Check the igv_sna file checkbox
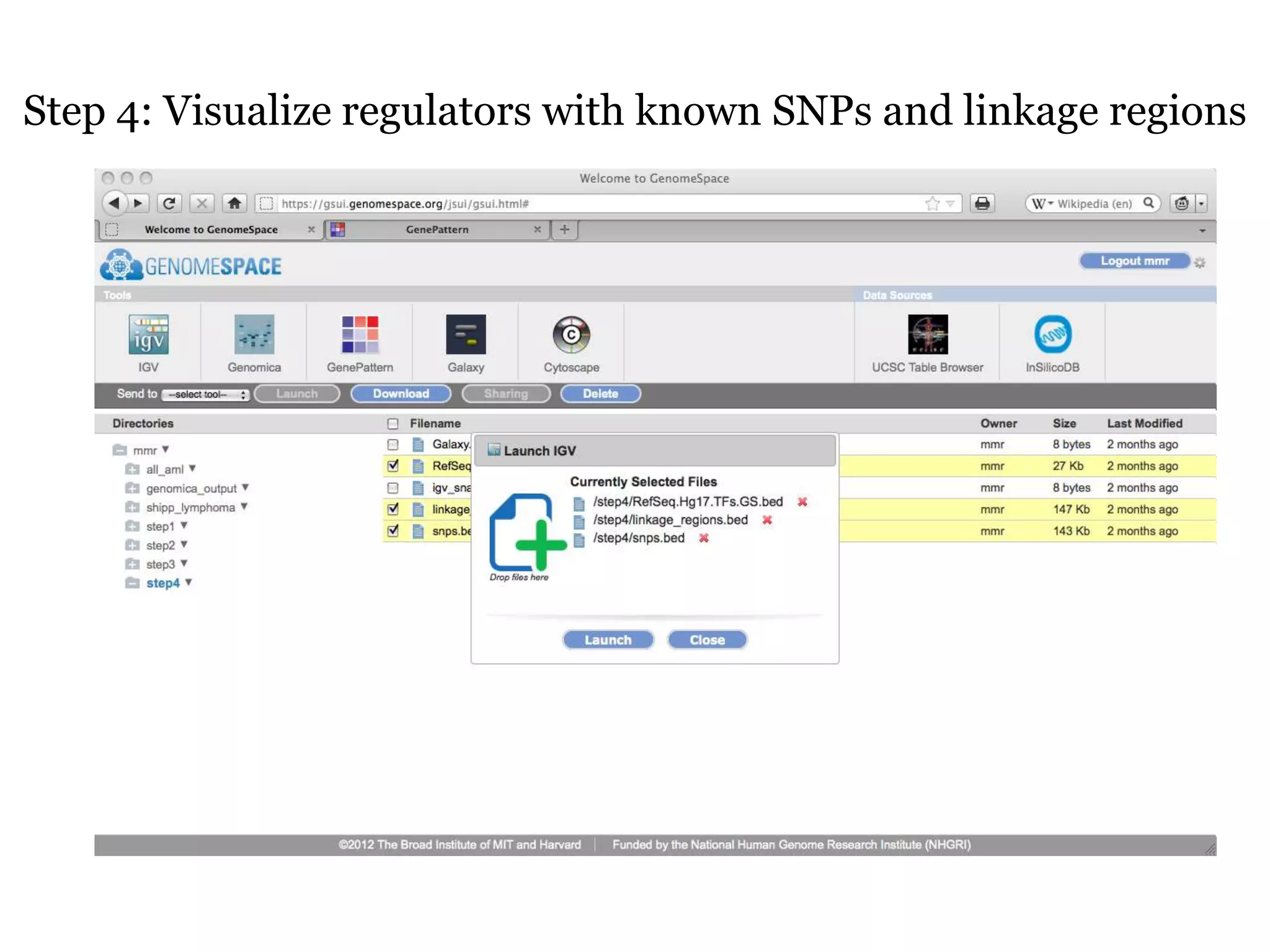This screenshot has height=952, width=1270. (x=393, y=488)
